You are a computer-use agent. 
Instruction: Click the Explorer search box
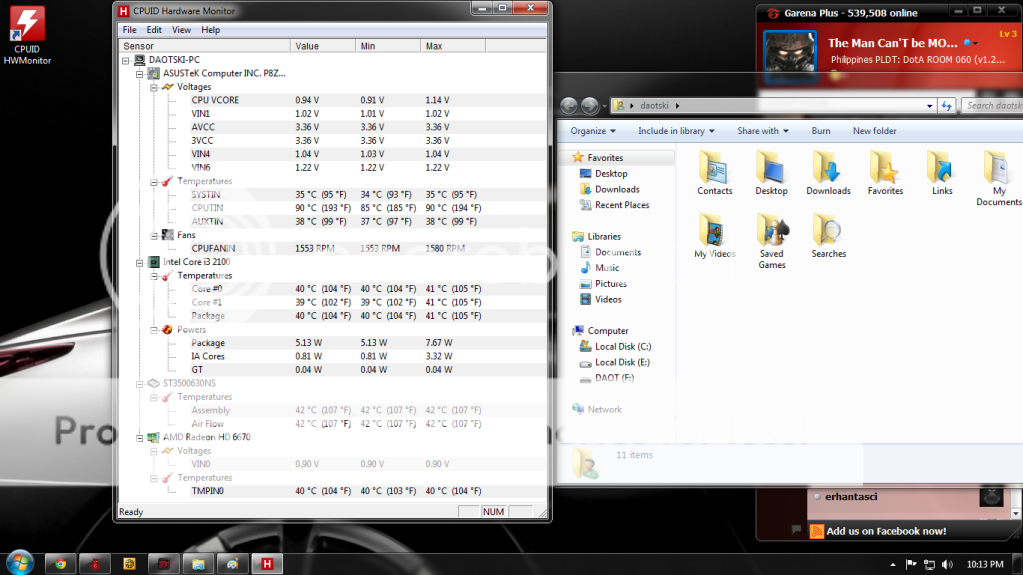[993, 106]
